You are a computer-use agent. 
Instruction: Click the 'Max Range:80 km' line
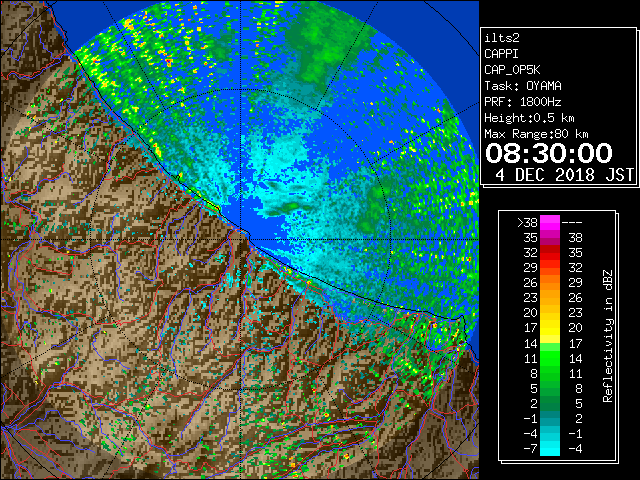coord(536,134)
